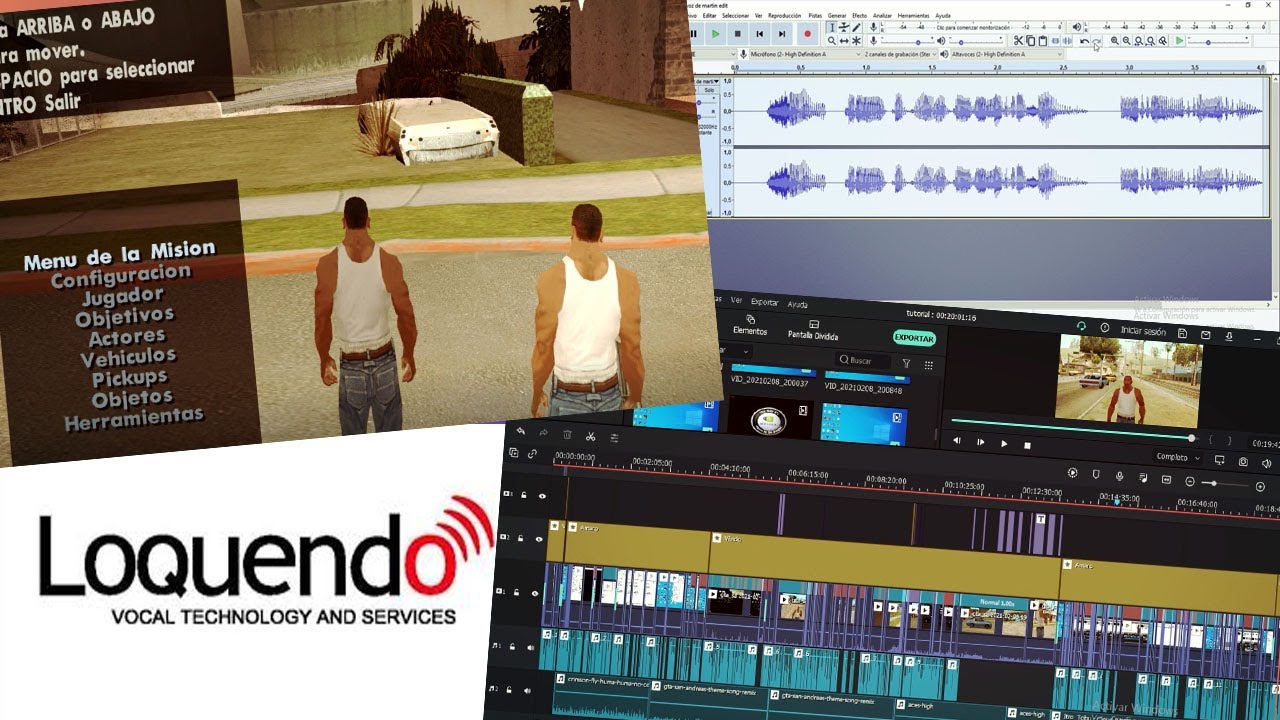Click the Paste icon in Audacity toolbar
The width and height of the screenshot is (1280, 720).
(1043, 41)
